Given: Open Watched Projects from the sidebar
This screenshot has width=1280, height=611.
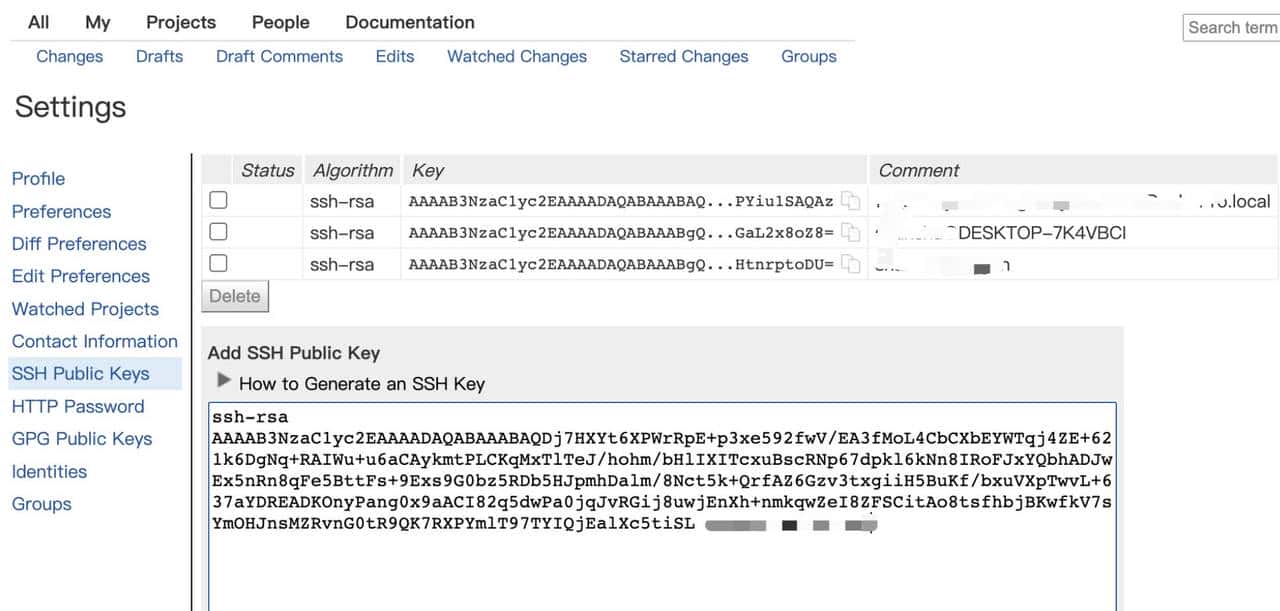Looking at the screenshot, I should tap(85, 309).
